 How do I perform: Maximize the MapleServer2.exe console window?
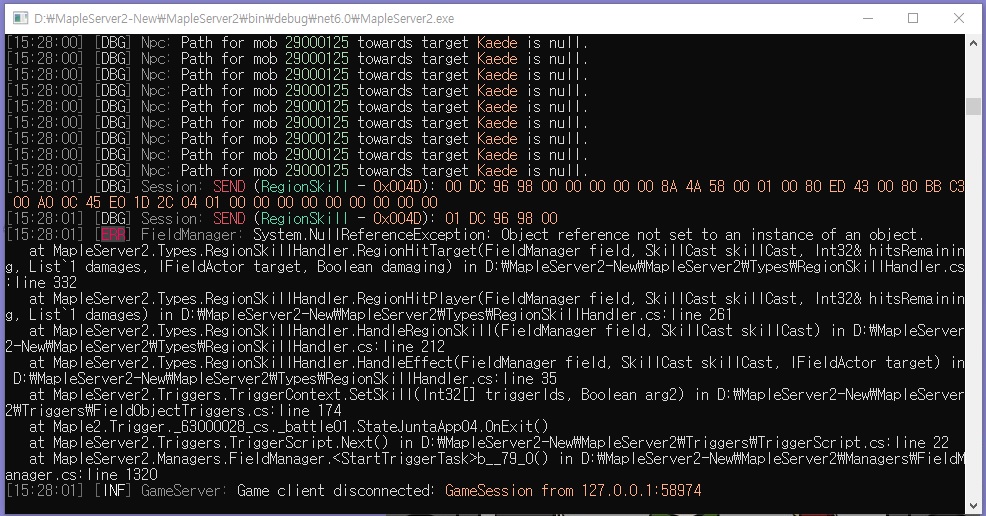913,18
